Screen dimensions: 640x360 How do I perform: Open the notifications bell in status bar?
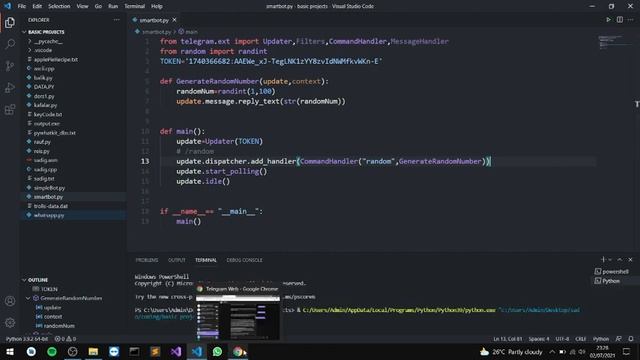(631, 339)
